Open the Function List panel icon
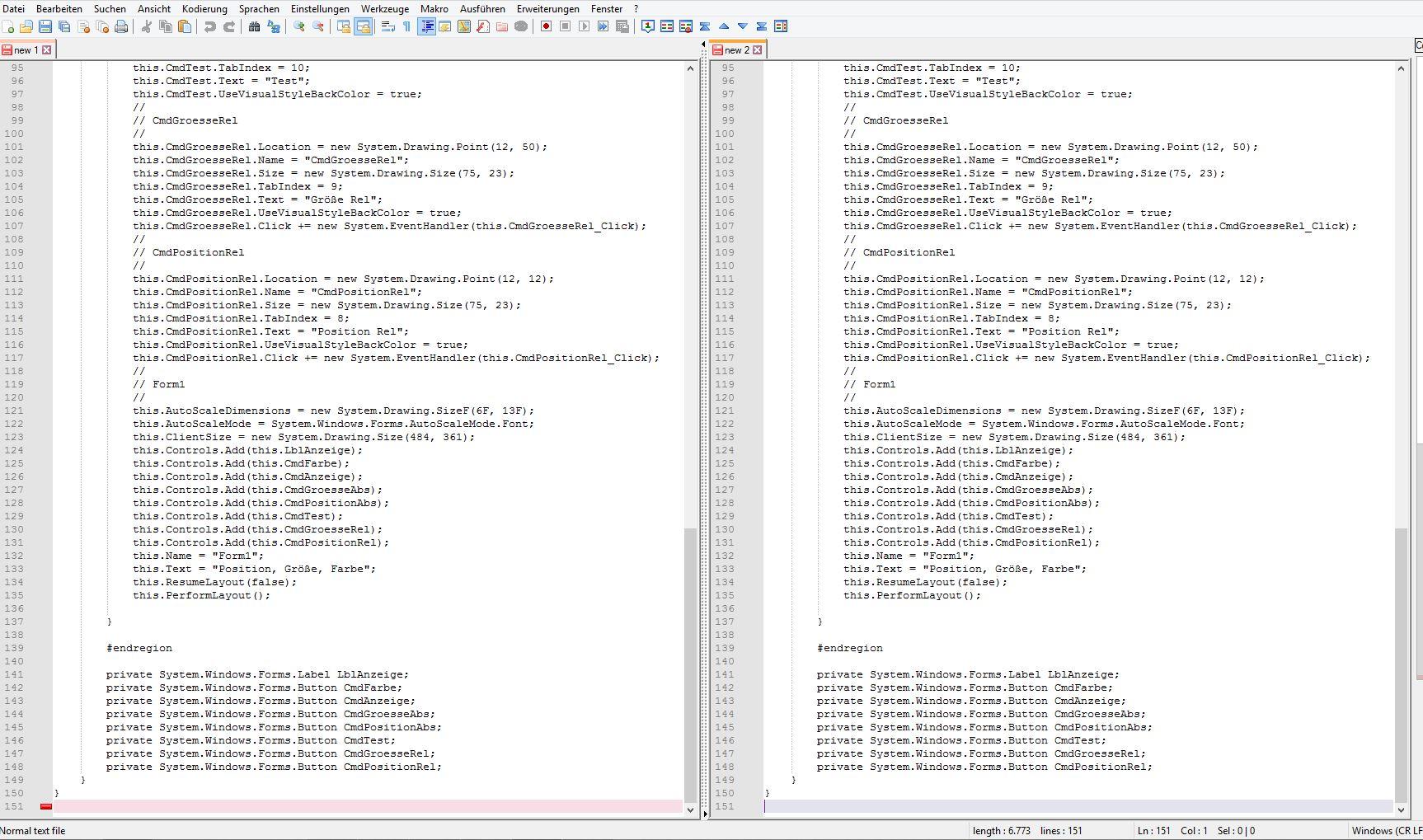This screenshot has width=1423, height=840. click(x=483, y=26)
